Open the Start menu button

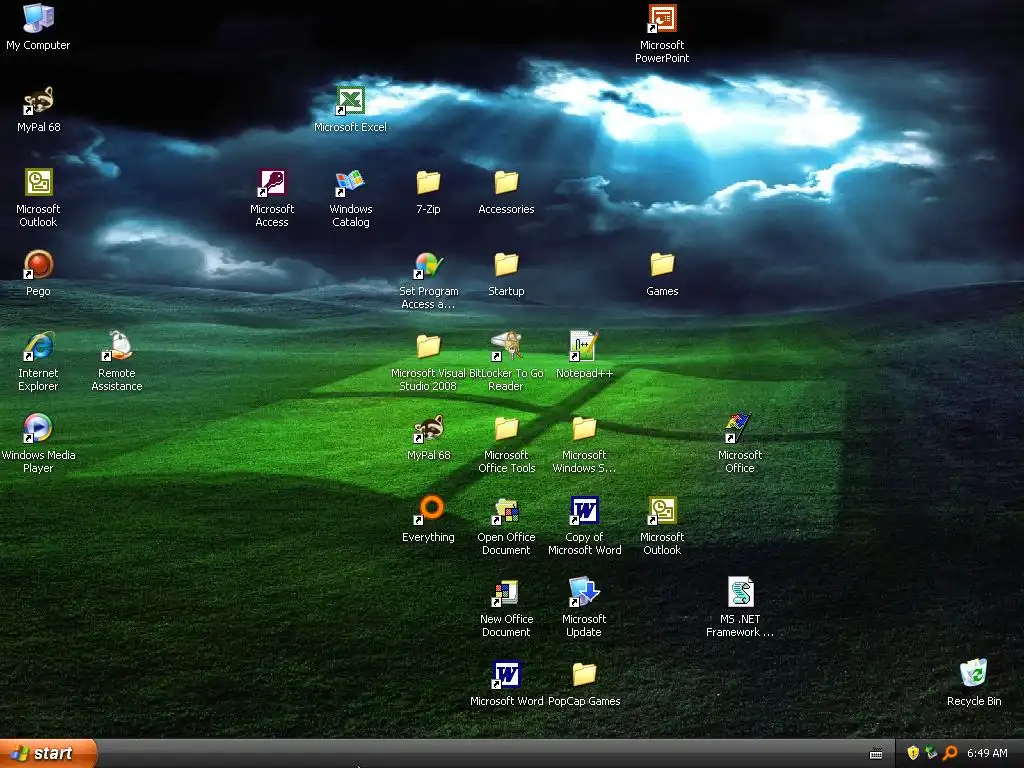[x=48, y=753]
